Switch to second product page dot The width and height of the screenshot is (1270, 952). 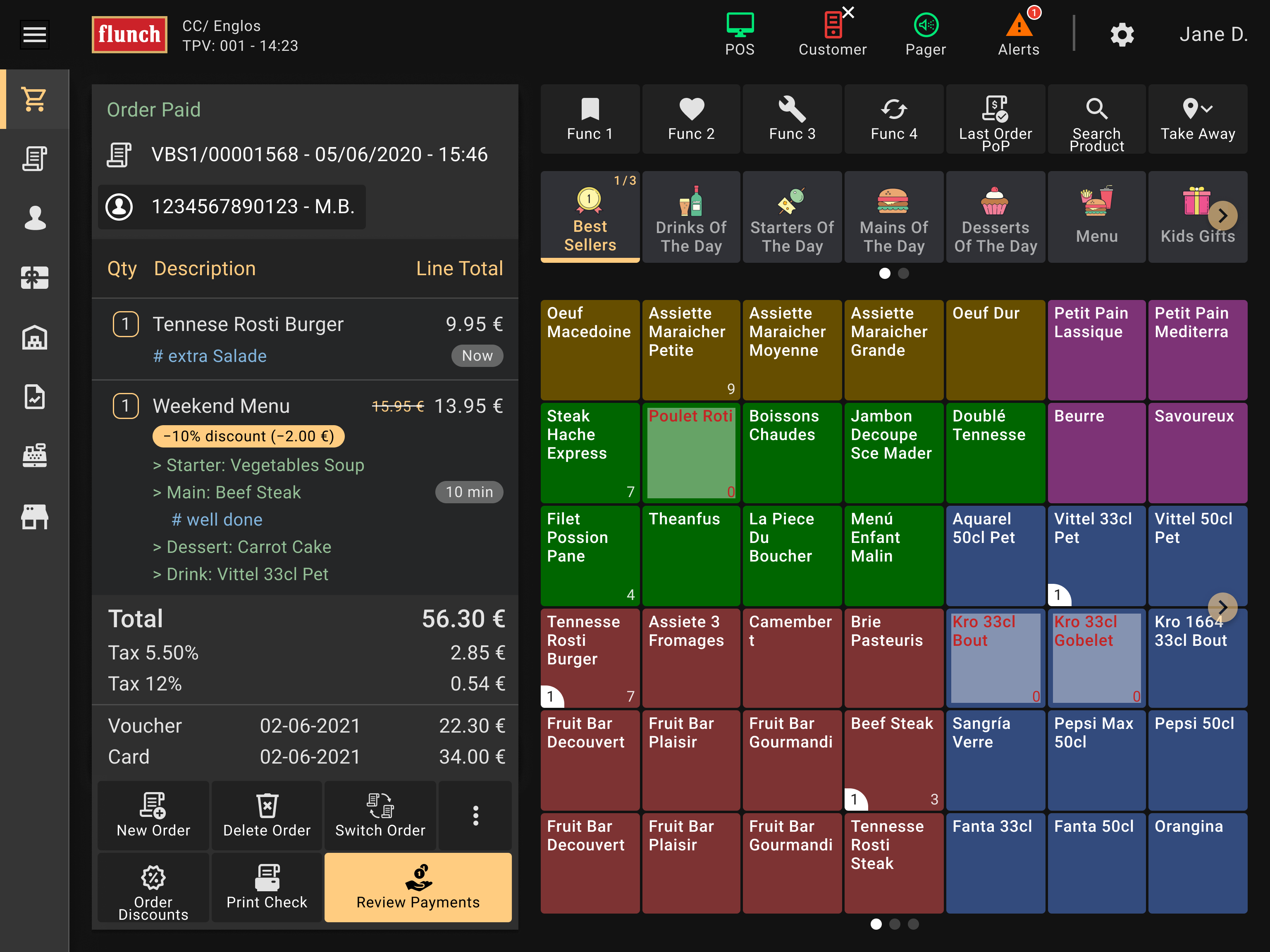(895, 924)
